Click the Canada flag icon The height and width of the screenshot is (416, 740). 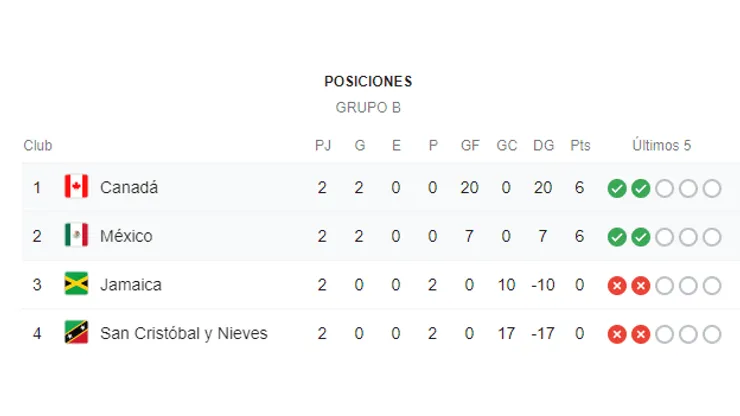tap(76, 186)
